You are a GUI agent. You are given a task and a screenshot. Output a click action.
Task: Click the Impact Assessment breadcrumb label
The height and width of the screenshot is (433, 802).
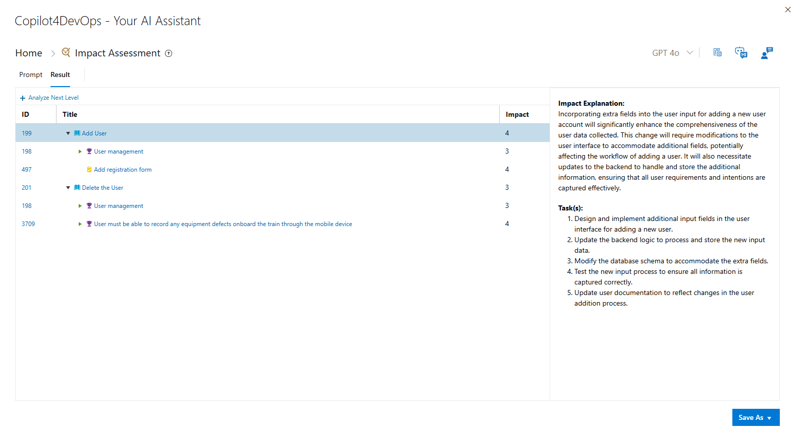118,53
